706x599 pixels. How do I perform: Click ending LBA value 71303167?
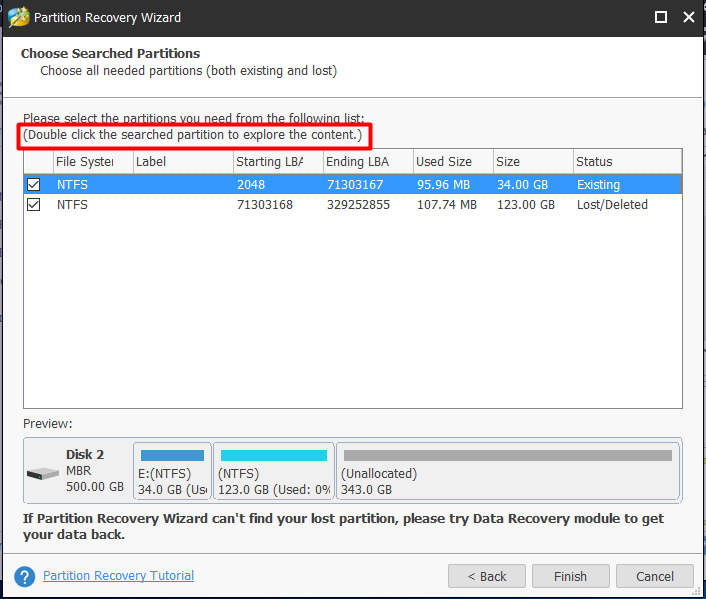point(355,185)
